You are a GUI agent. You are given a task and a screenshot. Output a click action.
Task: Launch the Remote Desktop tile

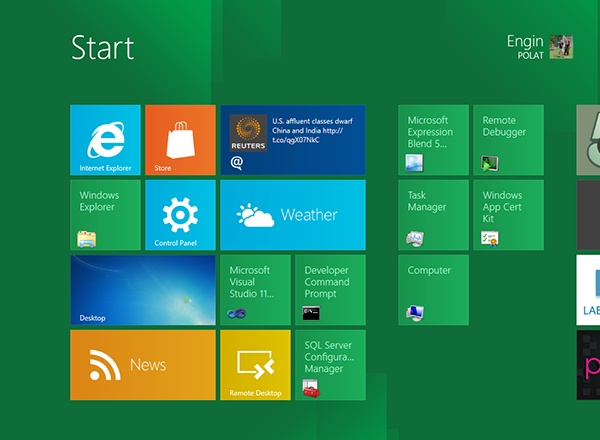click(255, 365)
